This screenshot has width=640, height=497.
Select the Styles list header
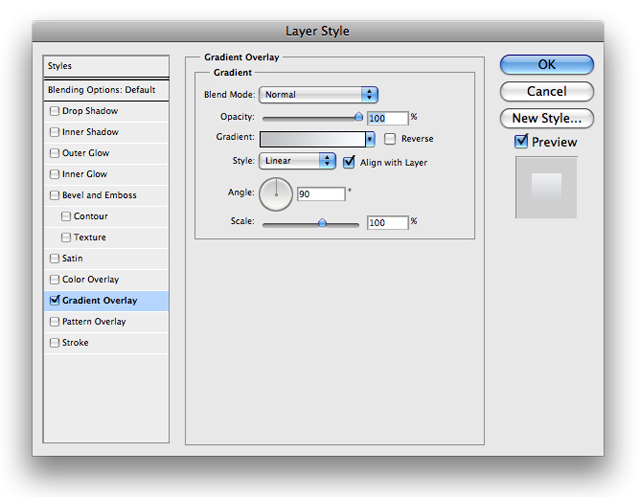click(106, 66)
